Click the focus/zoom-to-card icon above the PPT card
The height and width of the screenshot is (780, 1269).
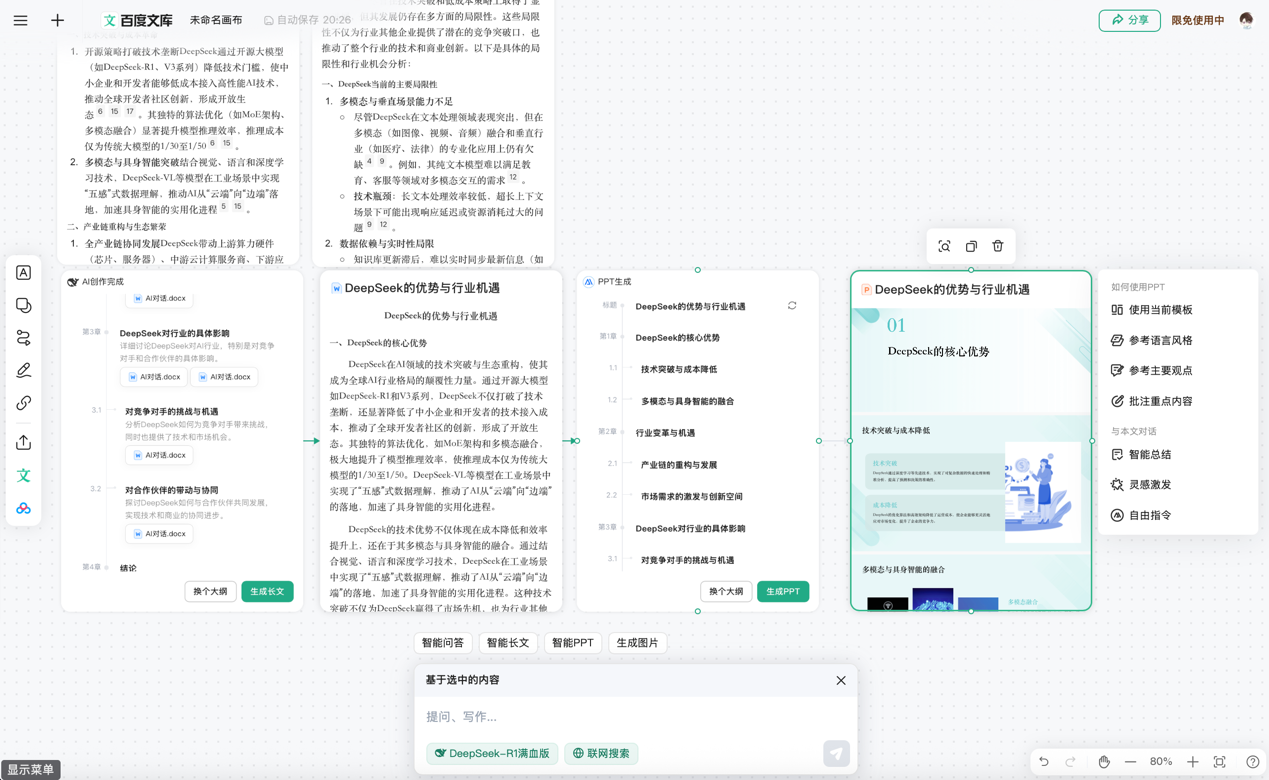tap(944, 246)
